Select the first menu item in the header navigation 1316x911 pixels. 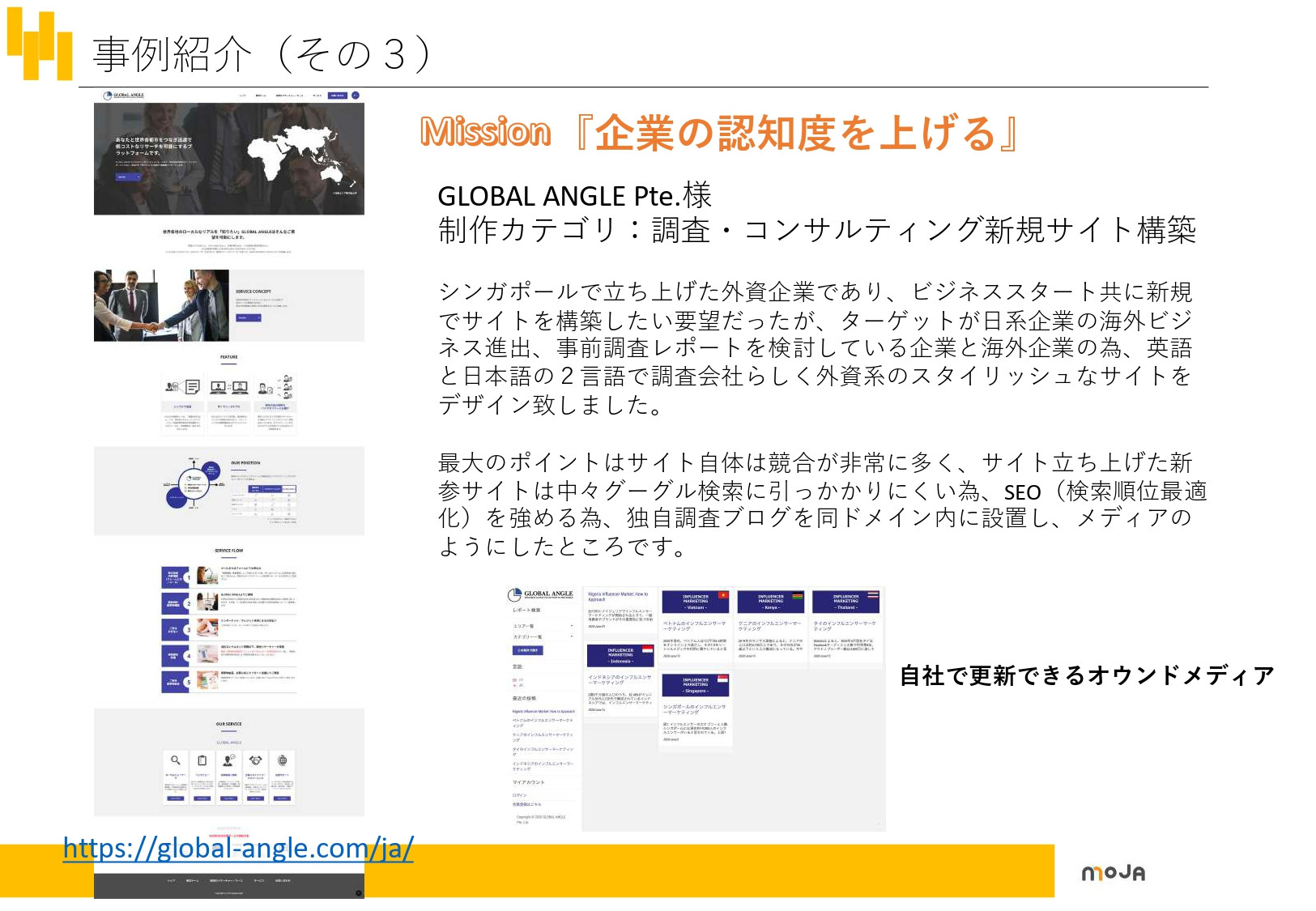coord(242,96)
